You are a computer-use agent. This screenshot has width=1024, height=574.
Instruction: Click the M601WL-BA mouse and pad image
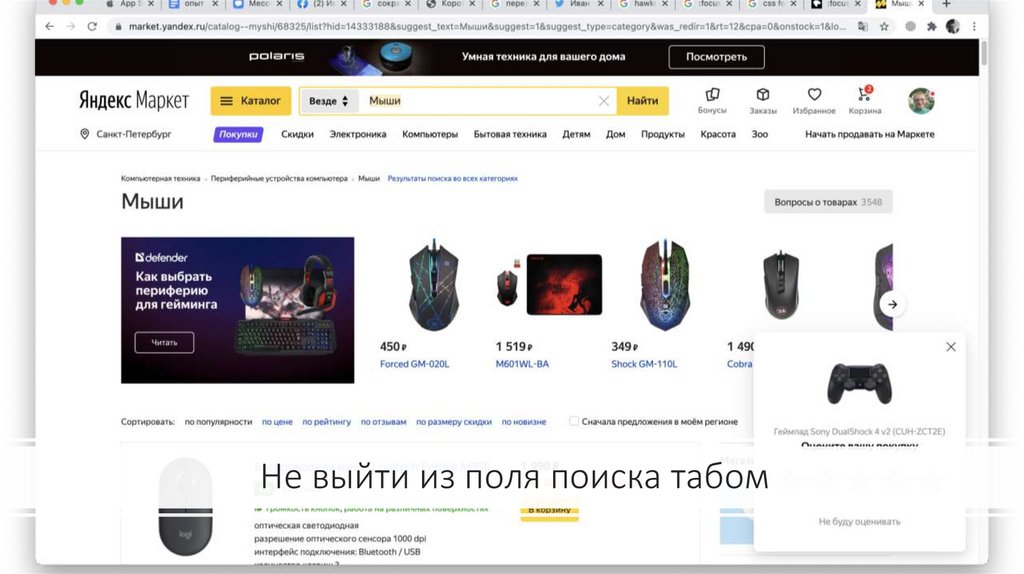click(x=549, y=285)
